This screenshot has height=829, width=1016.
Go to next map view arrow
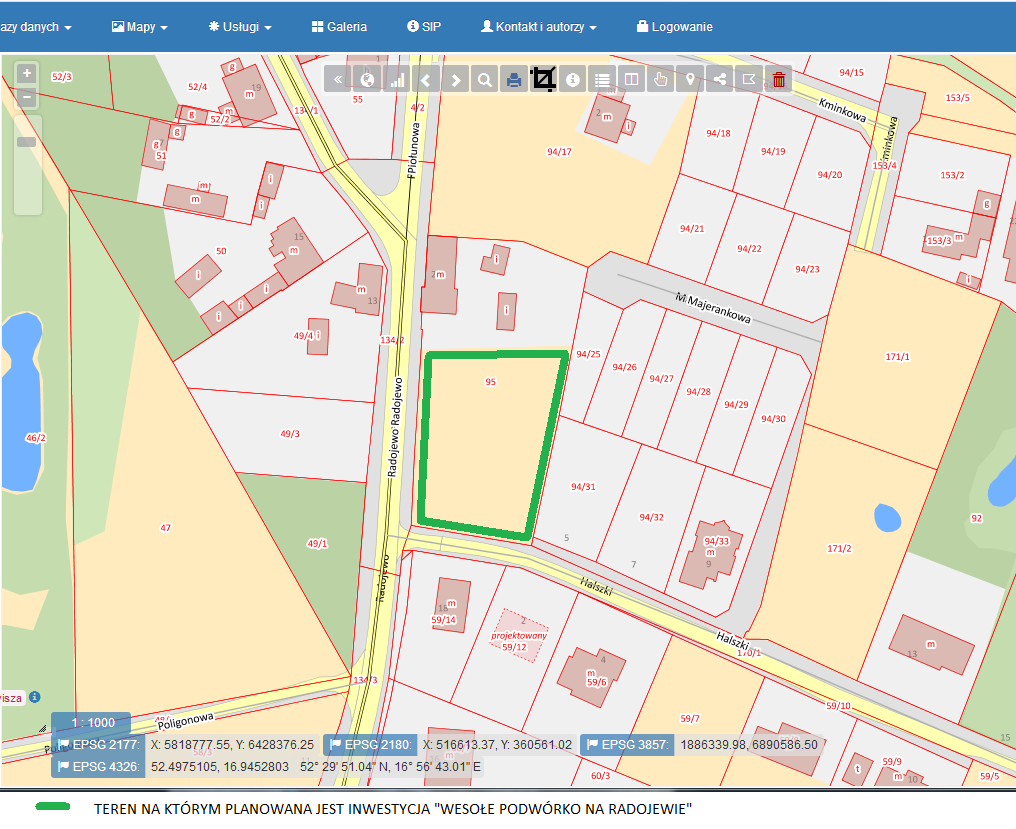coord(455,80)
